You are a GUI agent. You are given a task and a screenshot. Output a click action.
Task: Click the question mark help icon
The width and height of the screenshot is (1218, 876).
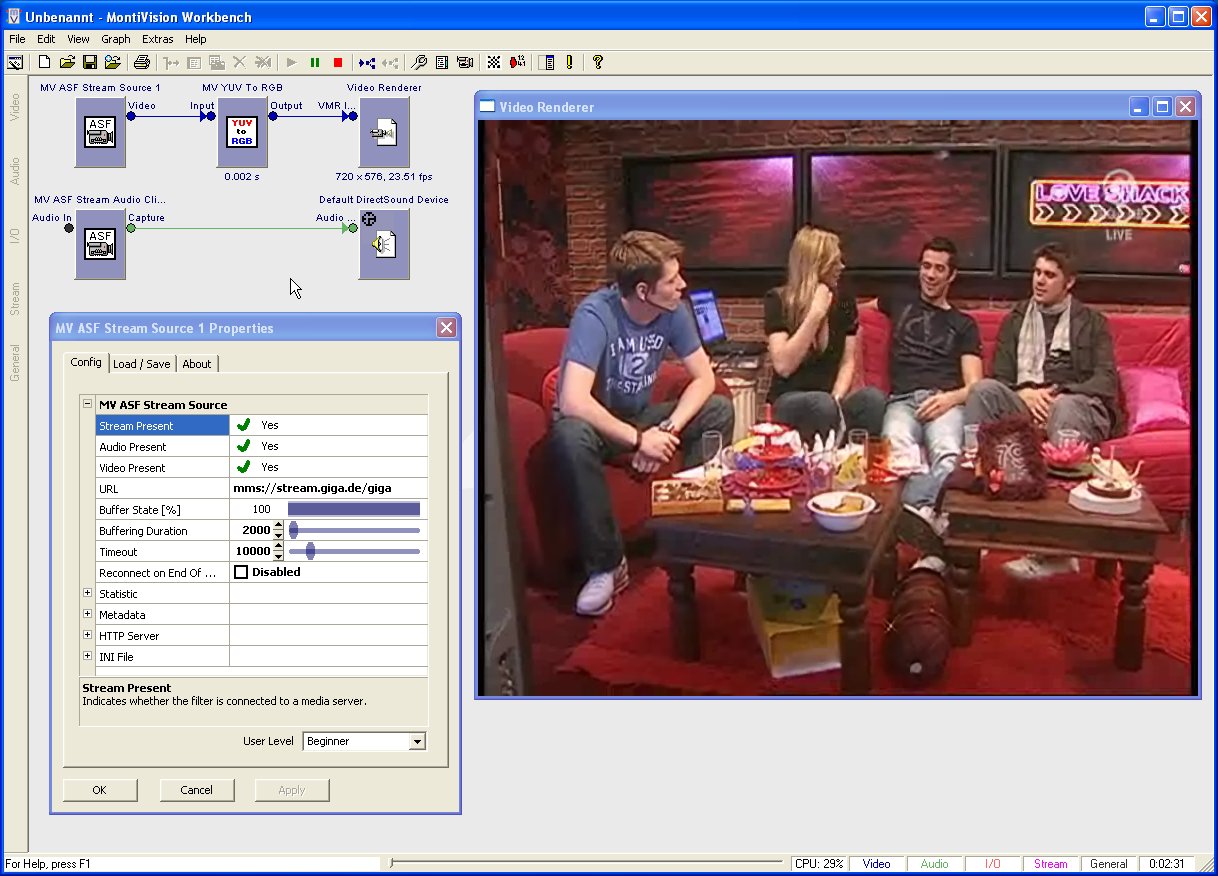[x=598, y=62]
